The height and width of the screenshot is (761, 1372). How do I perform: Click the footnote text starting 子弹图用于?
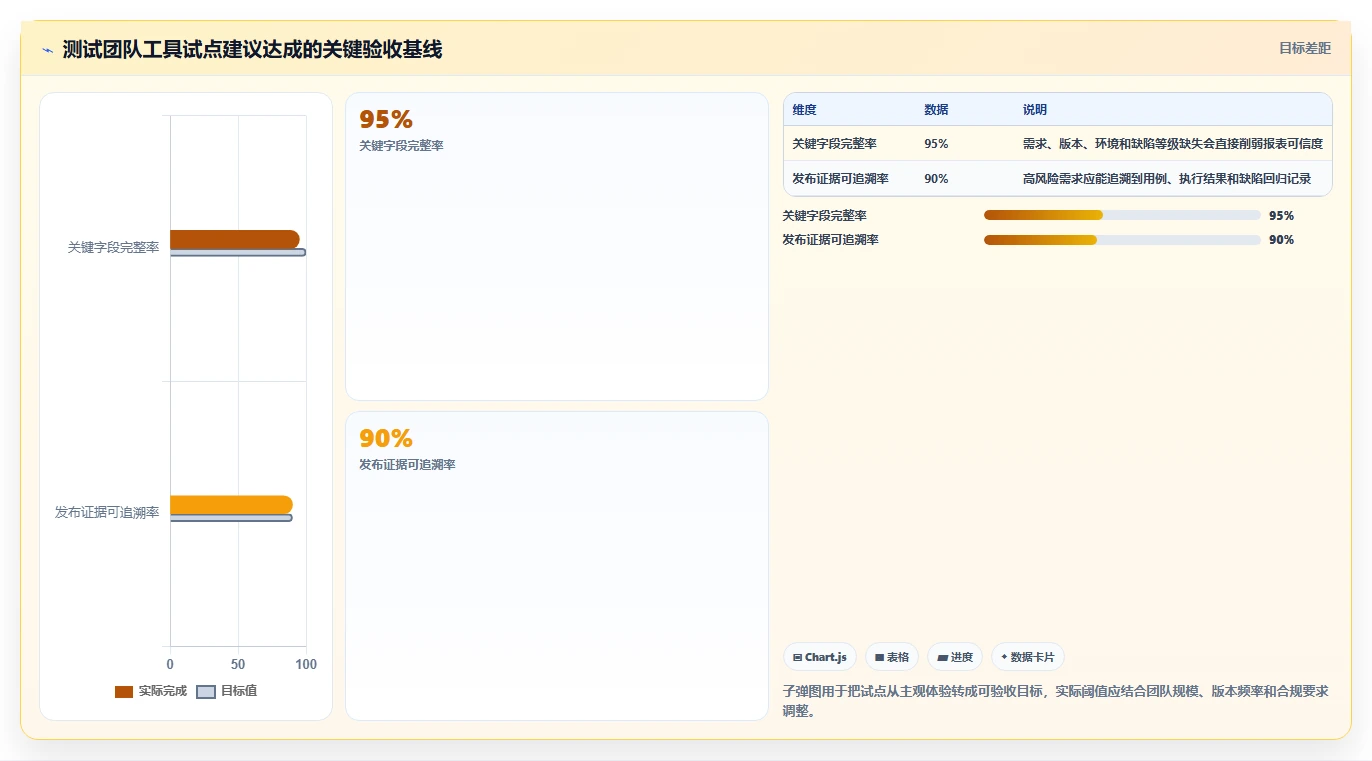(x=1055, y=701)
